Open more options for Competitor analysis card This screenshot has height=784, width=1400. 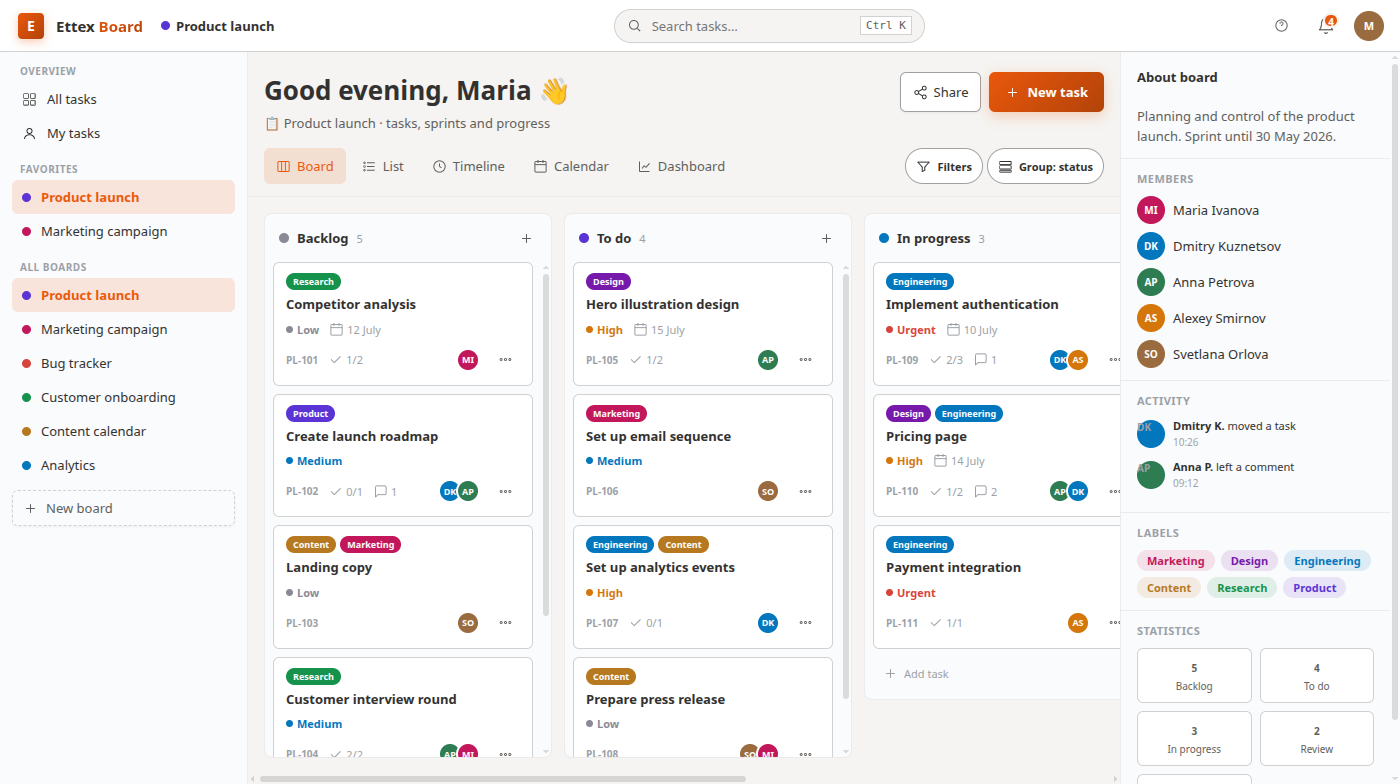click(505, 360)
